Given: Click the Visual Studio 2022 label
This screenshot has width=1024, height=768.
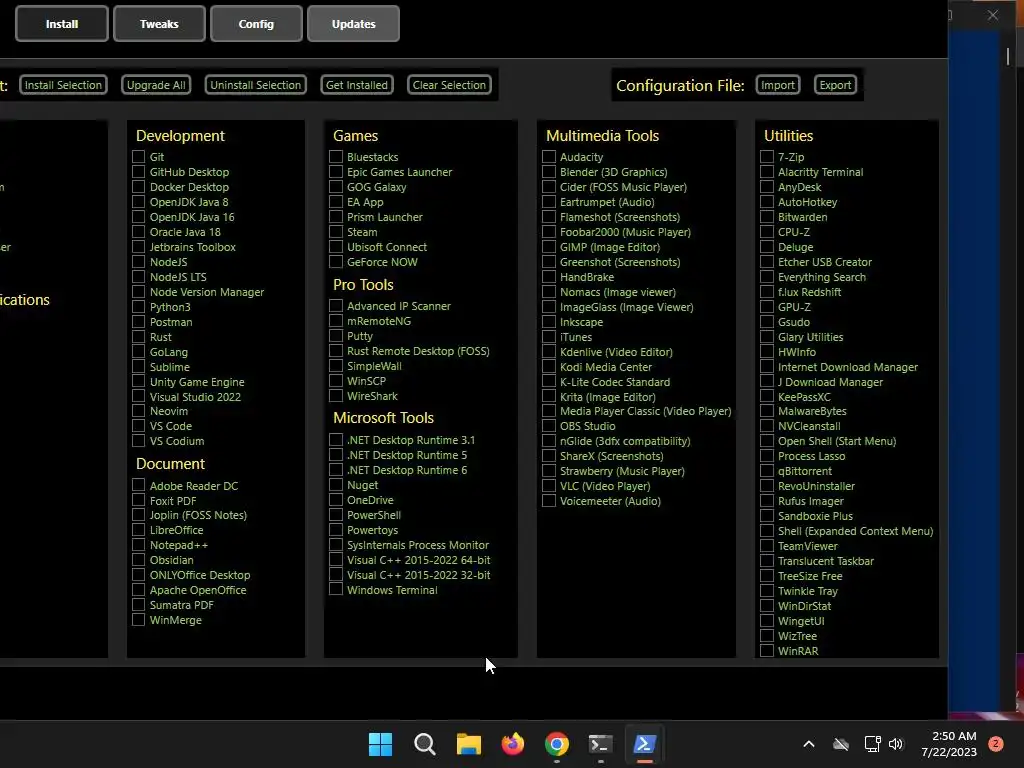Looking at the screenshot, I should click(195, 396).
